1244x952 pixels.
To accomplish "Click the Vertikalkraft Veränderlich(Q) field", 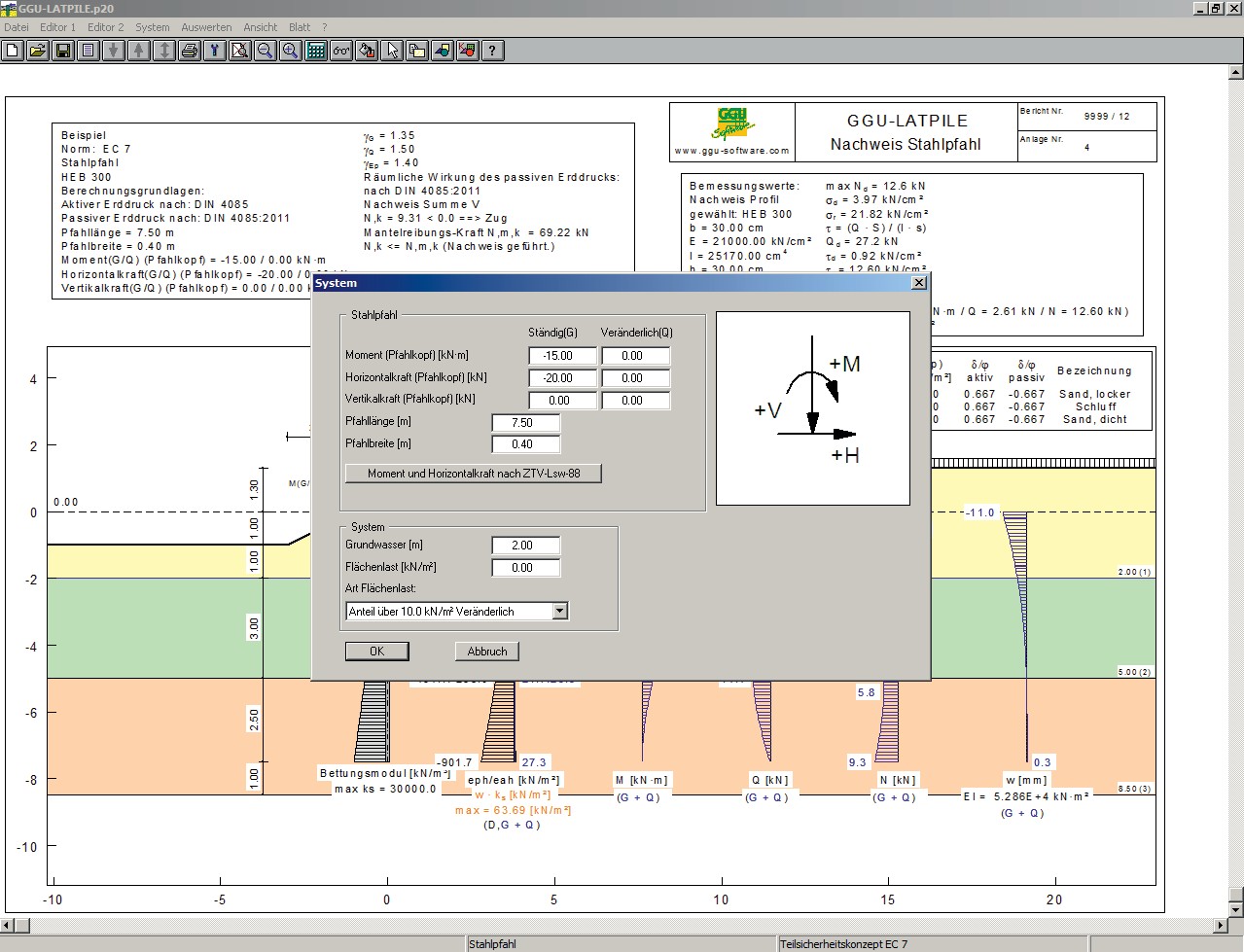I will [x=636, y=401].
